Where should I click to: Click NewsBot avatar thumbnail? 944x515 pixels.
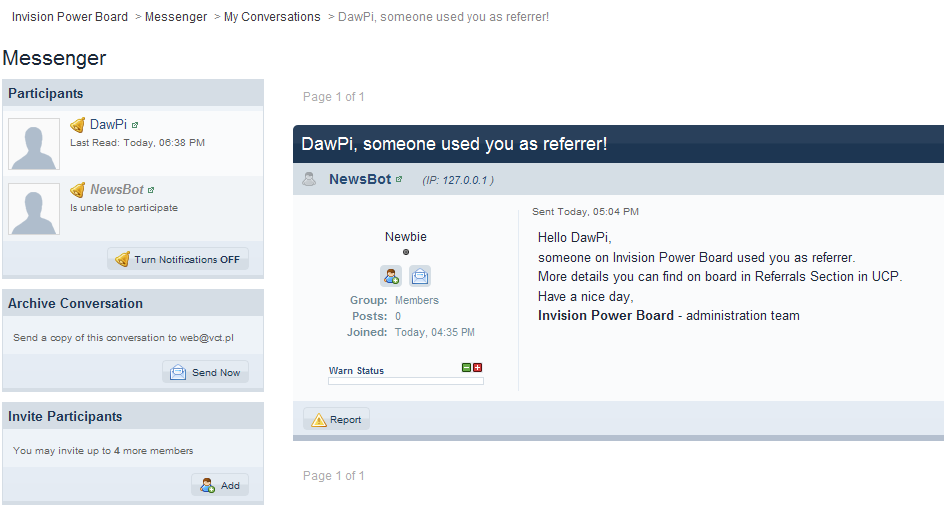pos(34,208)
